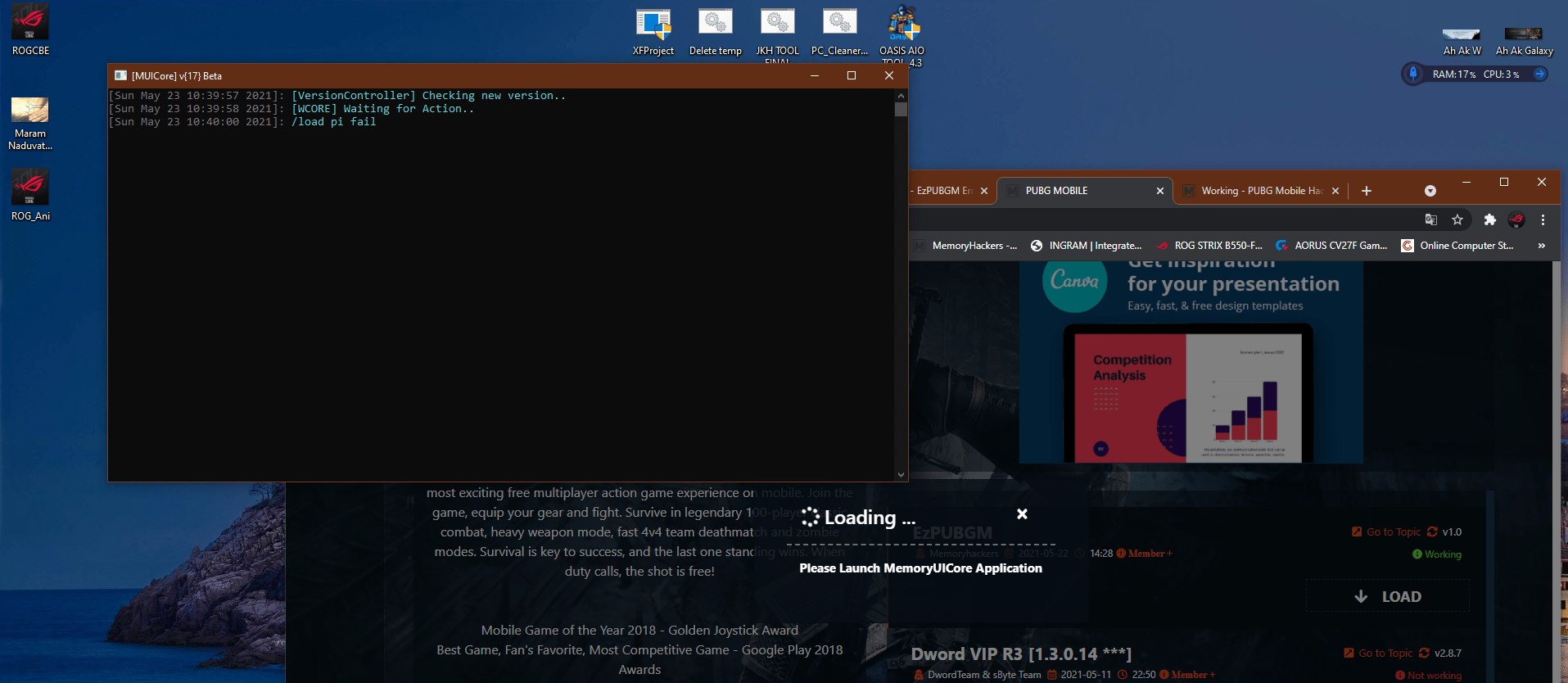Open the OASIS AIO TOOL desktop icon
This screenshot has width=1568, height=683.
[x=902, y=34]
